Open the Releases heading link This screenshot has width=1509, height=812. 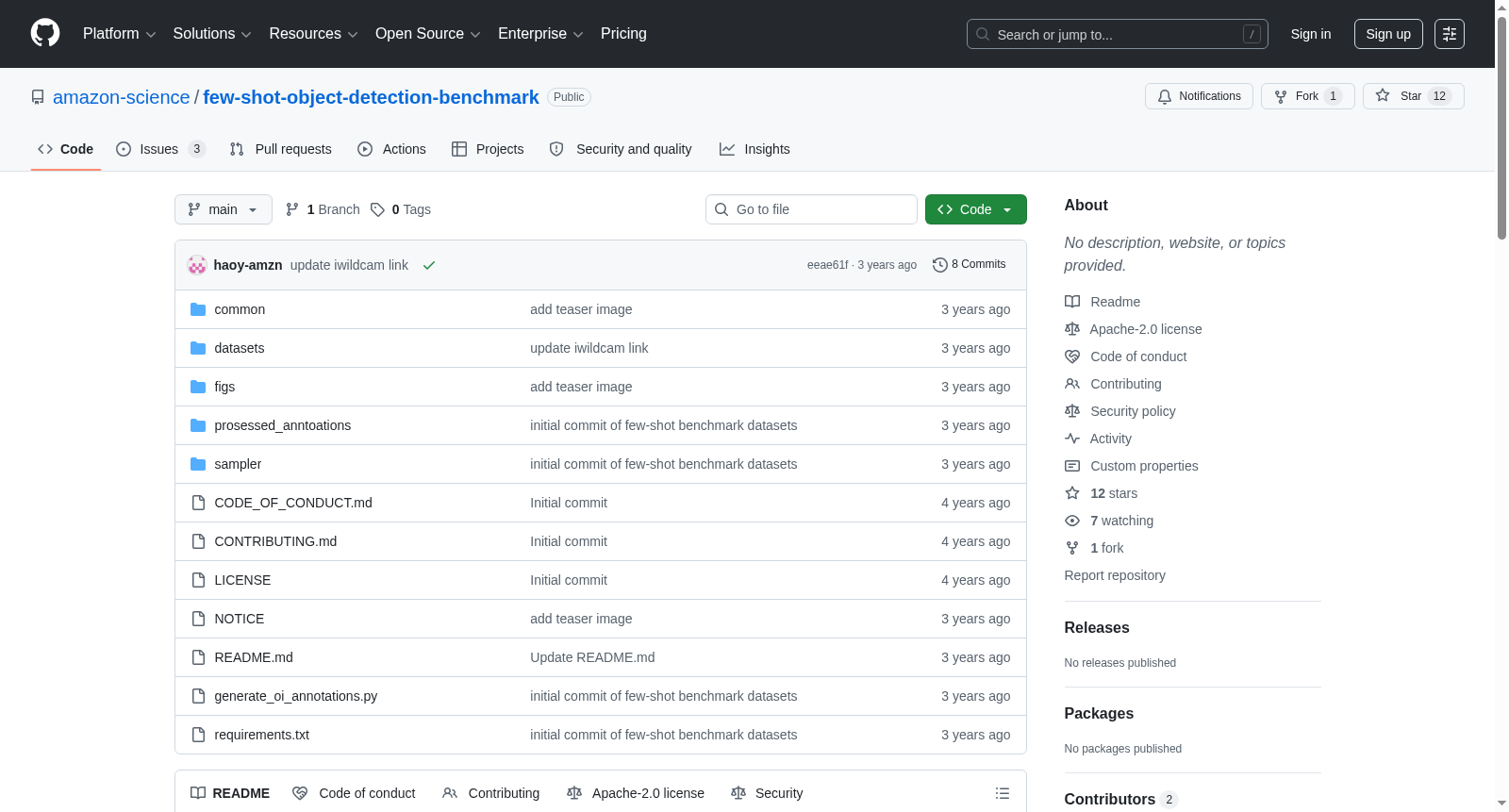[1096, 628]
